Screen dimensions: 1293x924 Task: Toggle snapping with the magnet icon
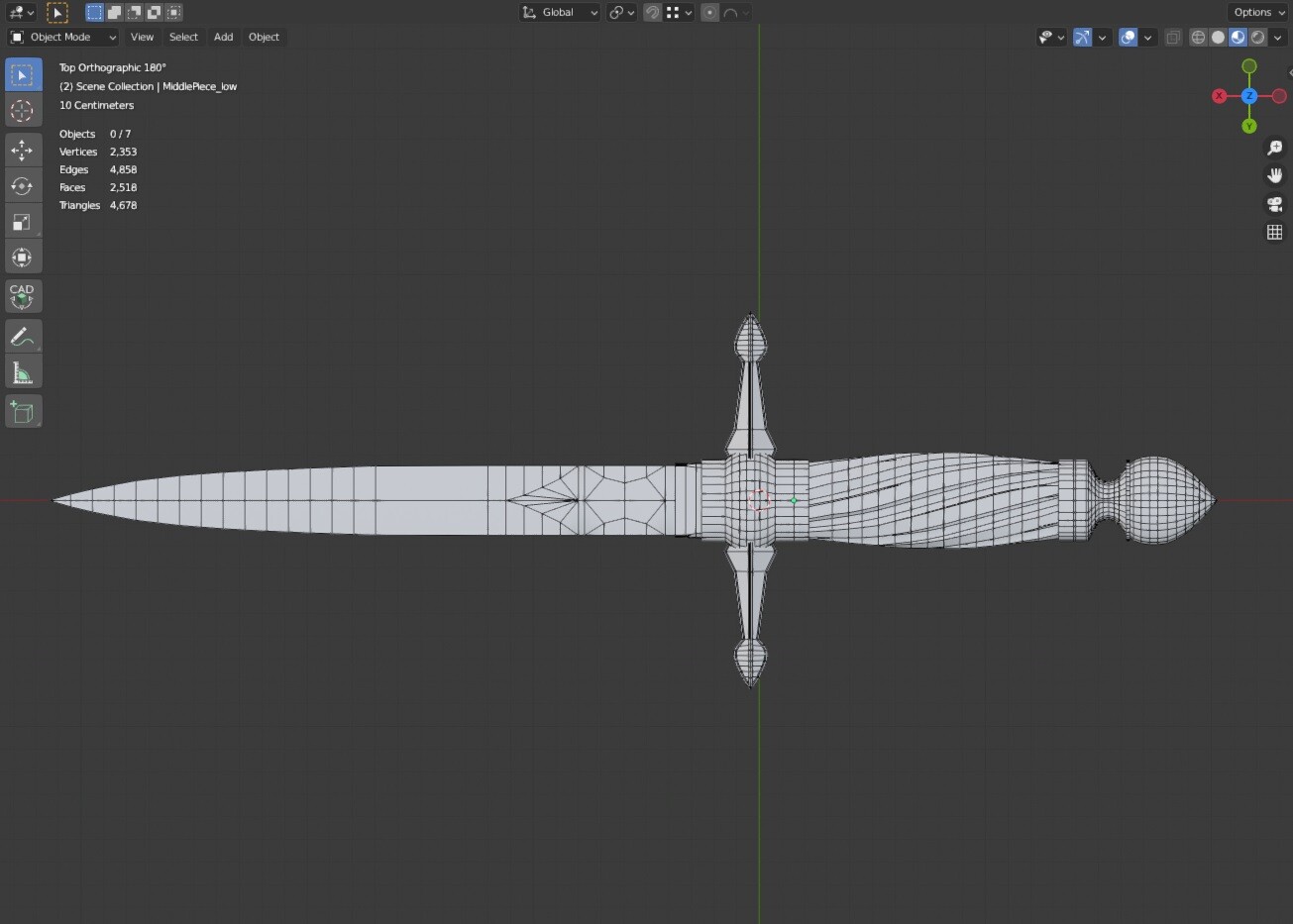coord(653,12)
